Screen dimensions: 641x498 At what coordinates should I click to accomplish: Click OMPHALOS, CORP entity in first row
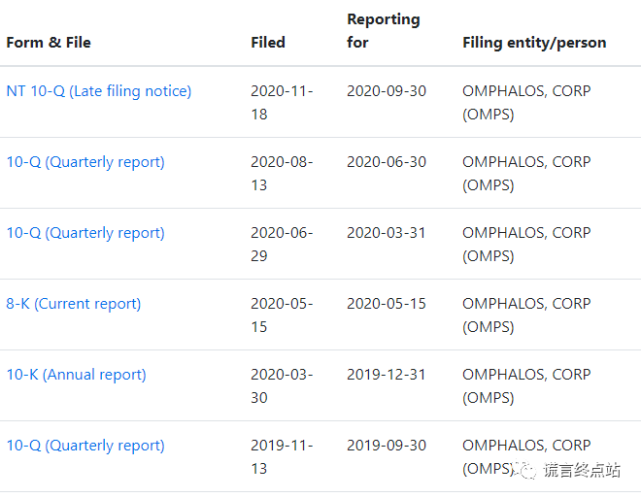pos(527,102)
